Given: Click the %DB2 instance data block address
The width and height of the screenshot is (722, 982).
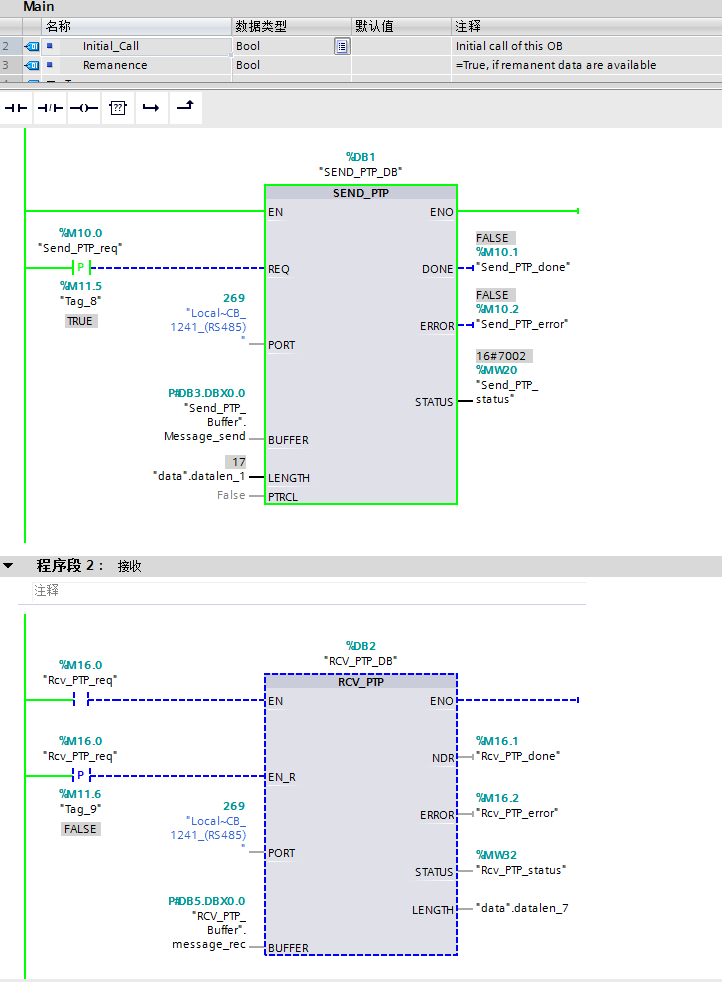Looking at the screenshot, I should pyautogui.click(x=361, y=646).
